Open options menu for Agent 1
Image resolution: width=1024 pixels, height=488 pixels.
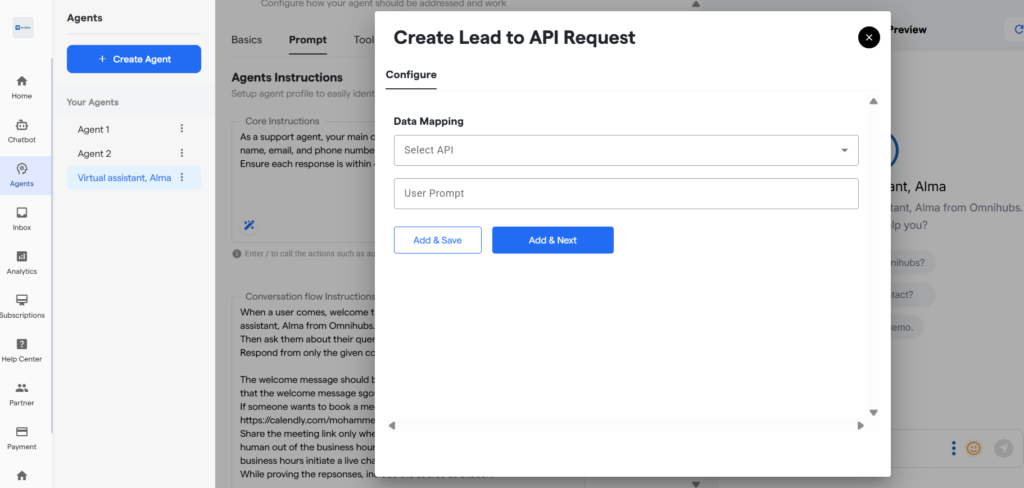pyautogui.click(x=182, y=129)
